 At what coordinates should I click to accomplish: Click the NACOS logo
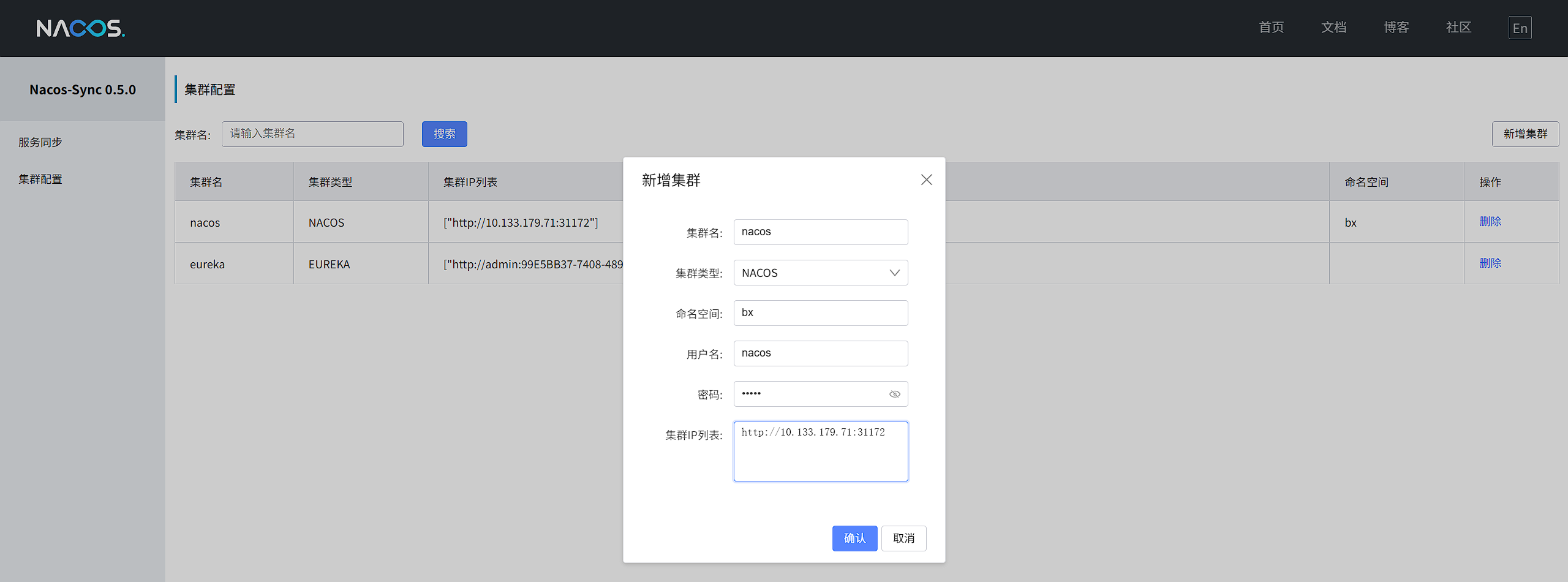(80, 28)
